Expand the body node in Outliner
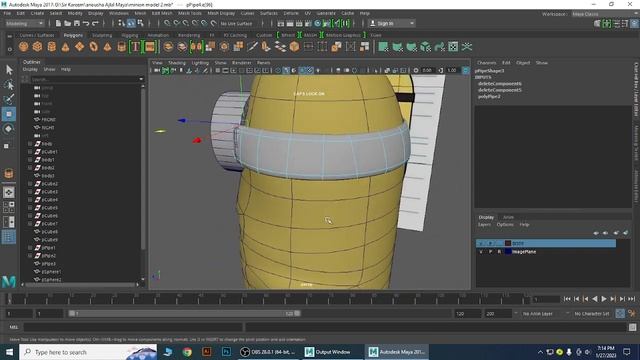Image resolution: width=640 pixels, height=360 pixels. (30, 144)
